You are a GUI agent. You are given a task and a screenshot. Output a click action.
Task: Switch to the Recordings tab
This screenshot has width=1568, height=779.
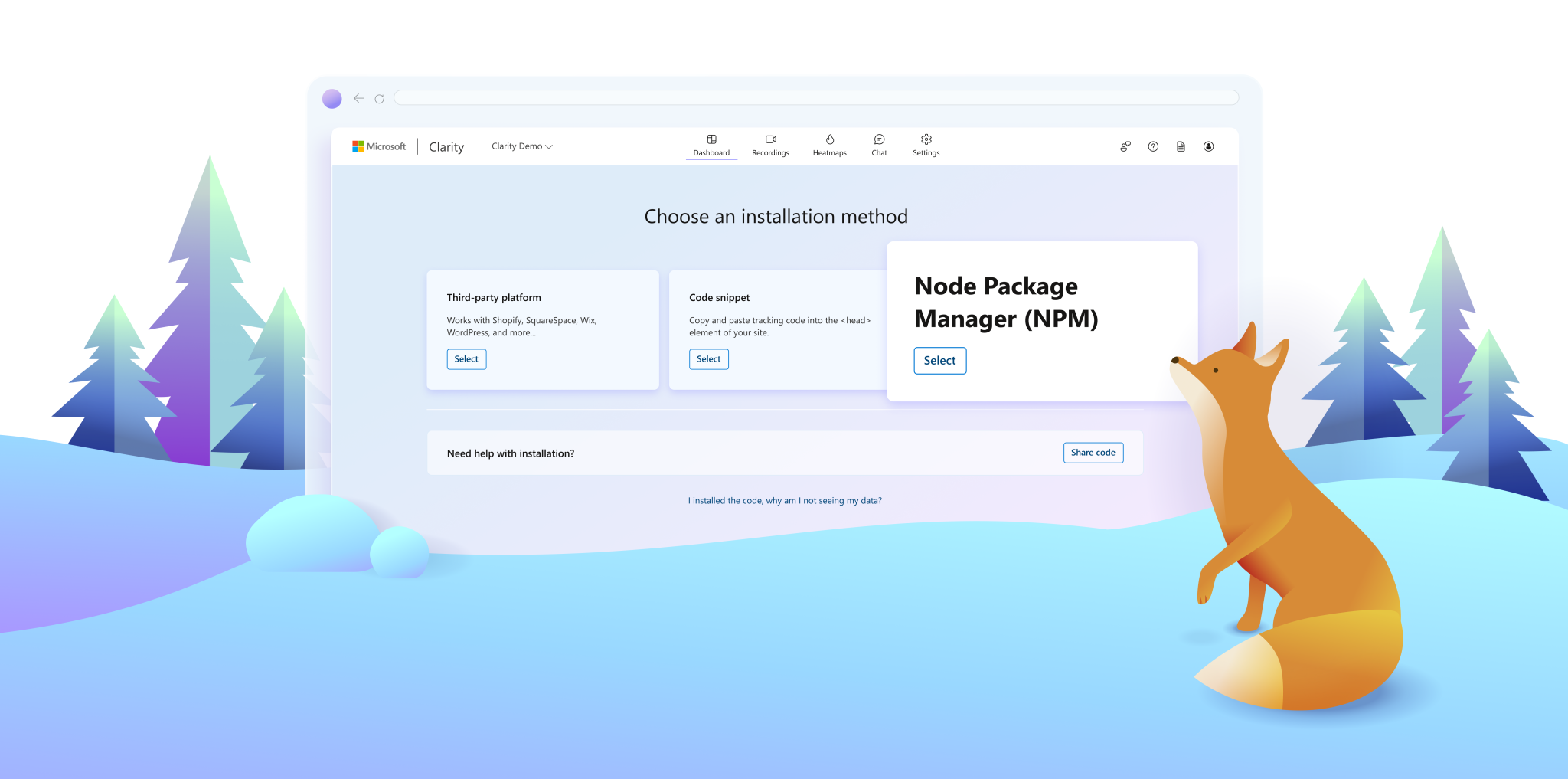[769, 146]
